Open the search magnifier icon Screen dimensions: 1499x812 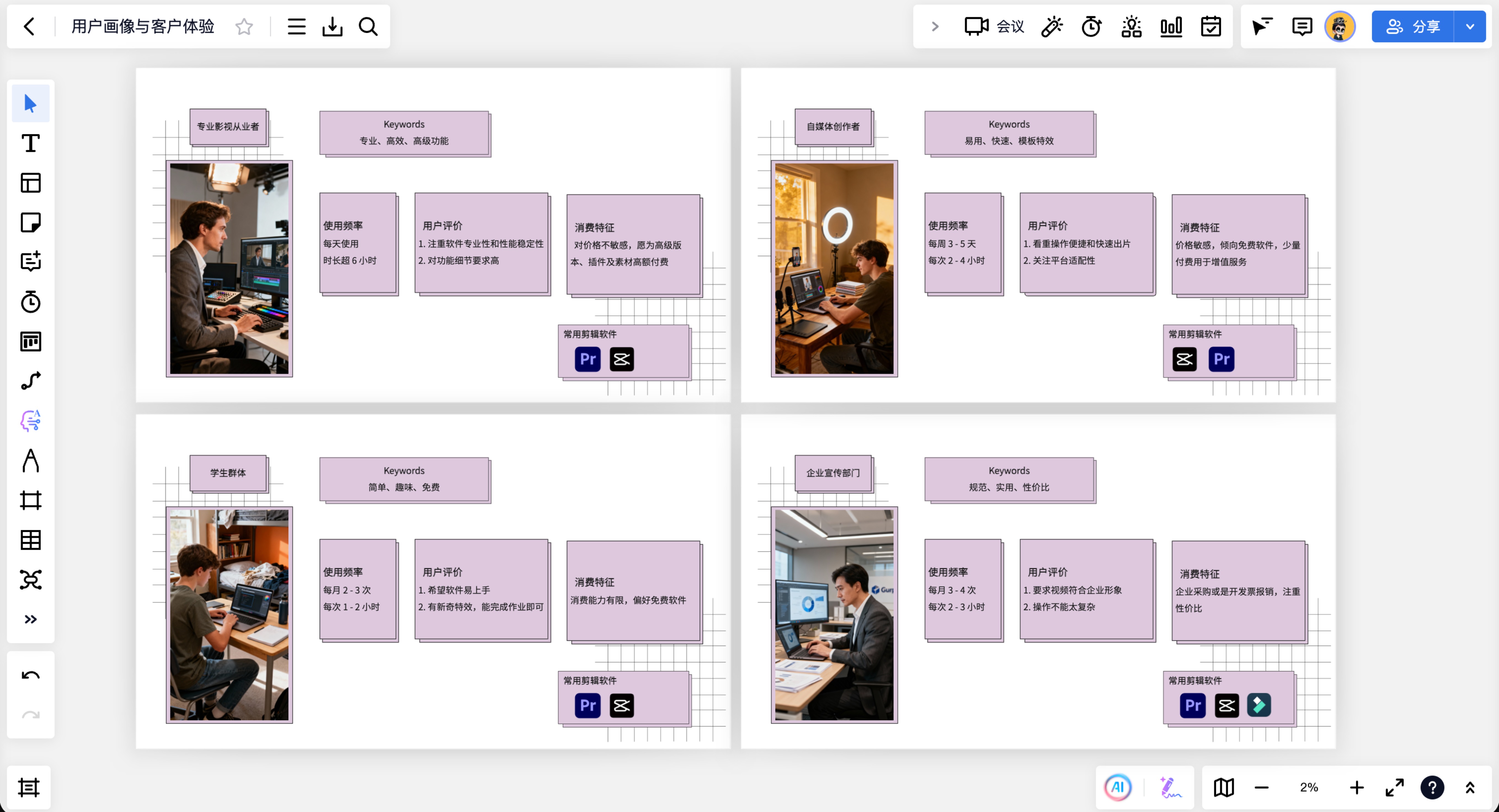(x=368, y=26)
